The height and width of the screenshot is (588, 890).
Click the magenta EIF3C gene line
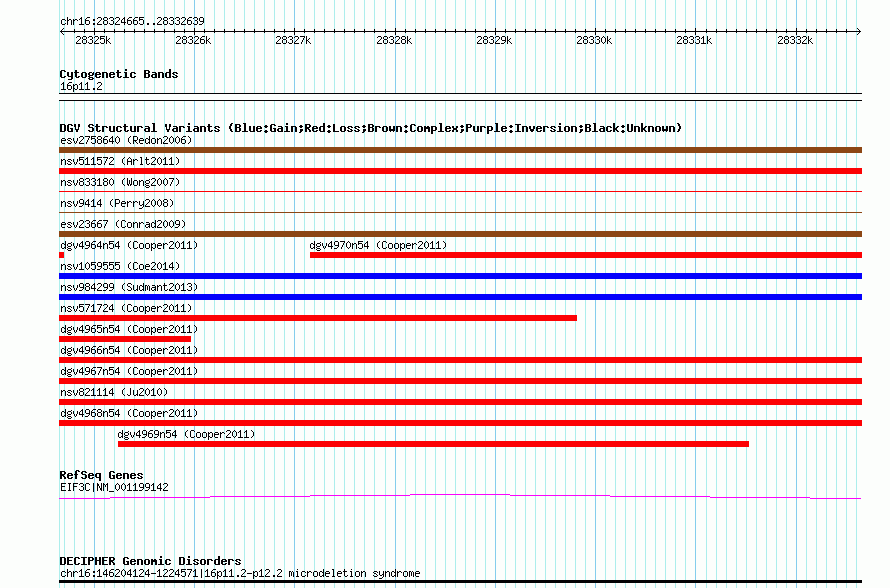click(460, 497)
